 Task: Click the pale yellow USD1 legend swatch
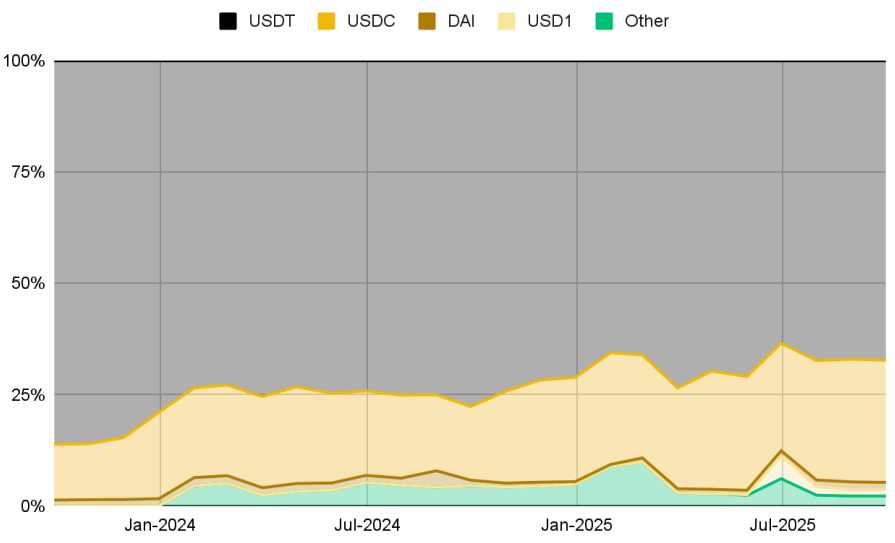[507, 21]
